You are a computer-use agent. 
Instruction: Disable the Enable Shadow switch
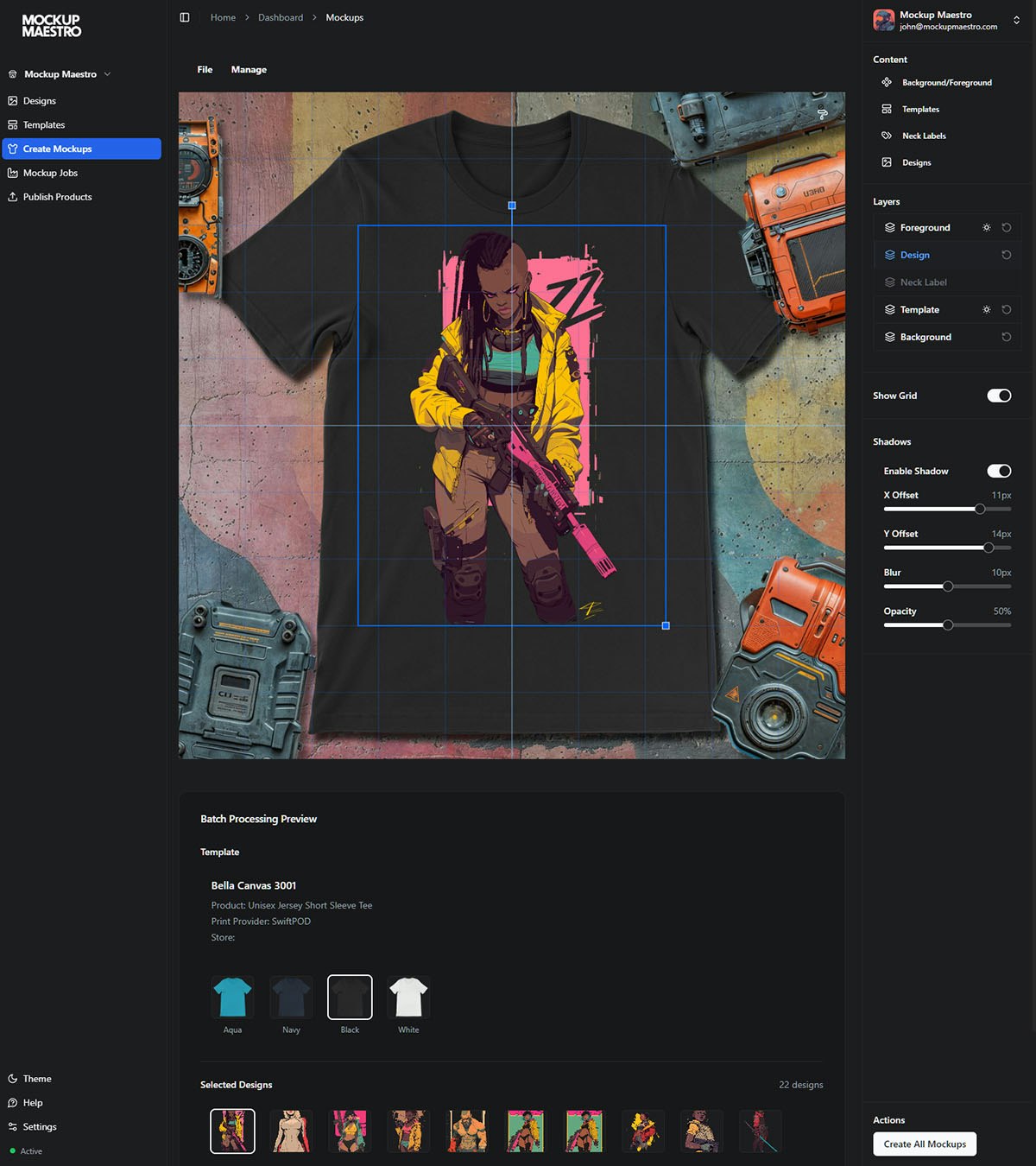(999, 471)
